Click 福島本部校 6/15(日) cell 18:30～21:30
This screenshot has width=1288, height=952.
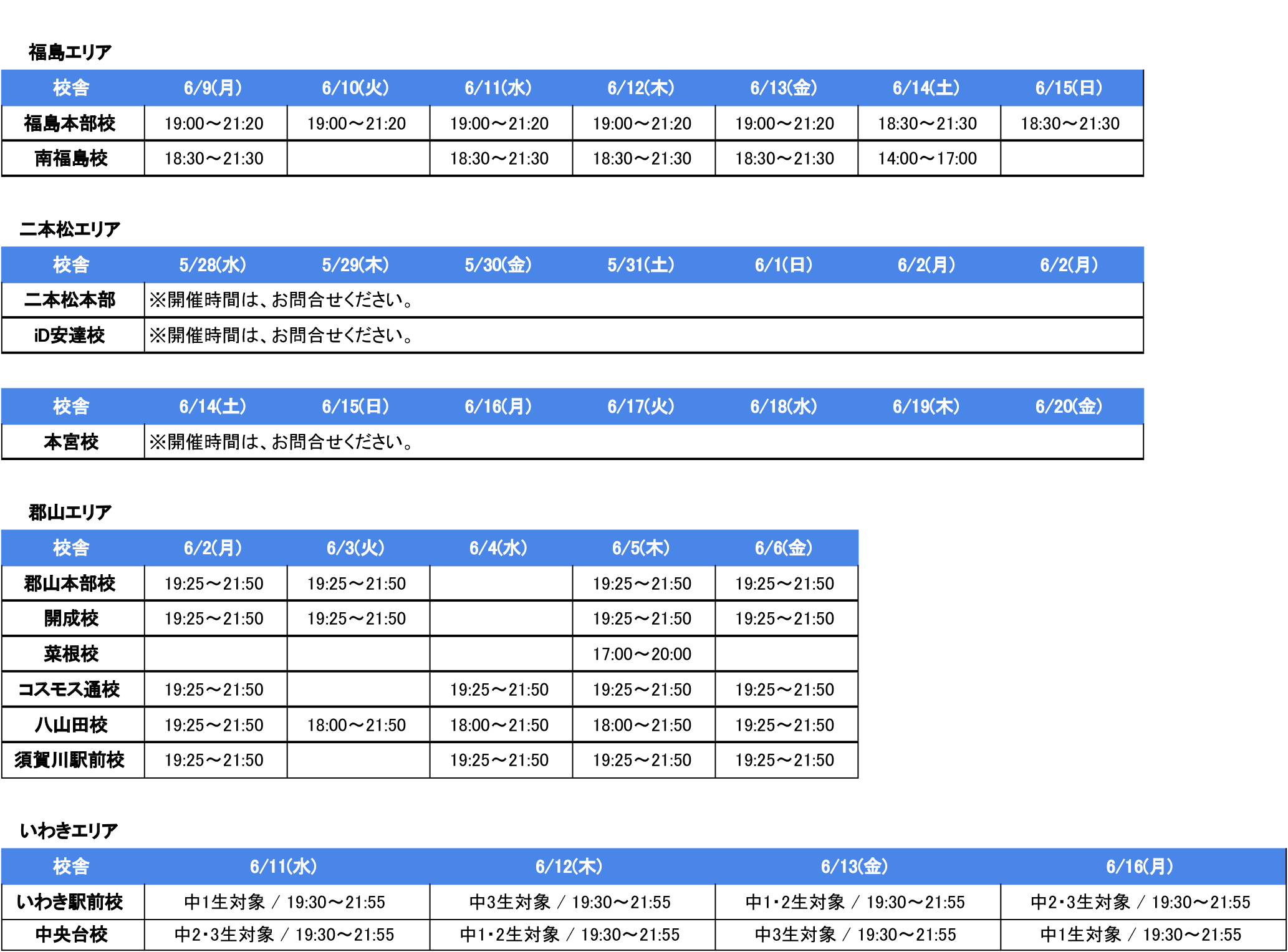coord(1070,123)
